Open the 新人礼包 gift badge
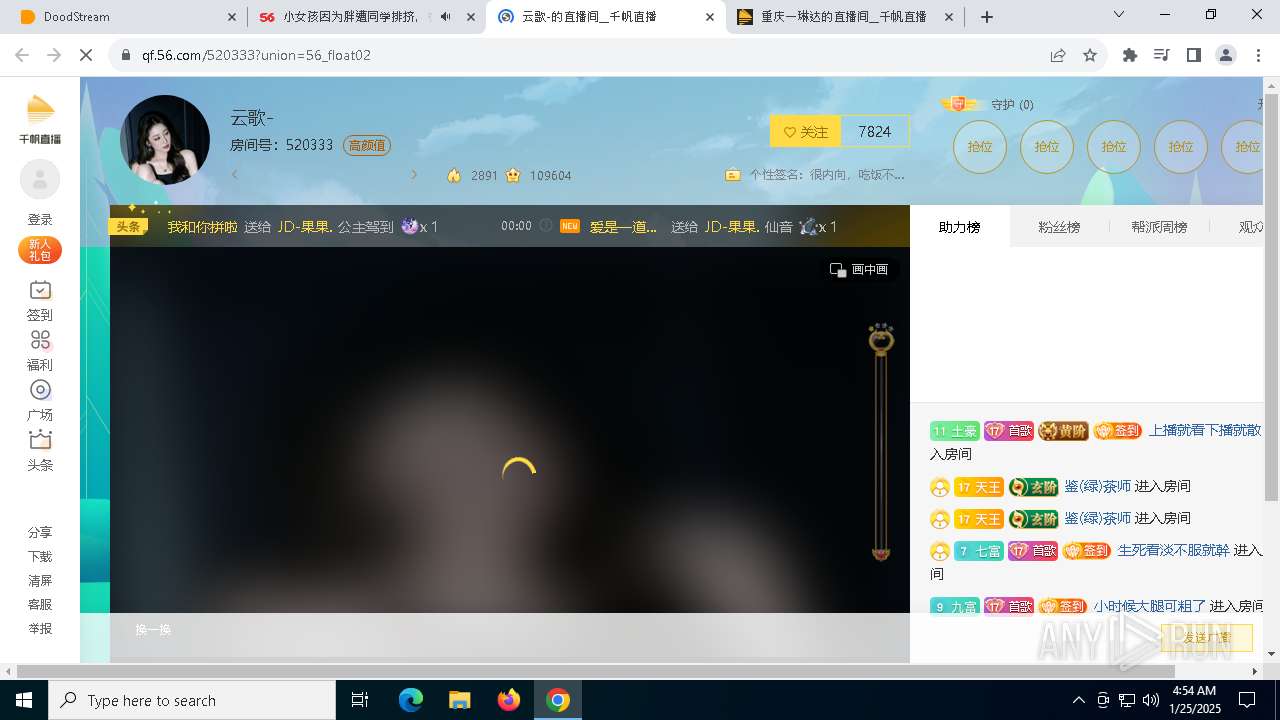Image resolution: width=1280 pixels, height=720 pixels. pyautogui.click(x=40, y=250)
